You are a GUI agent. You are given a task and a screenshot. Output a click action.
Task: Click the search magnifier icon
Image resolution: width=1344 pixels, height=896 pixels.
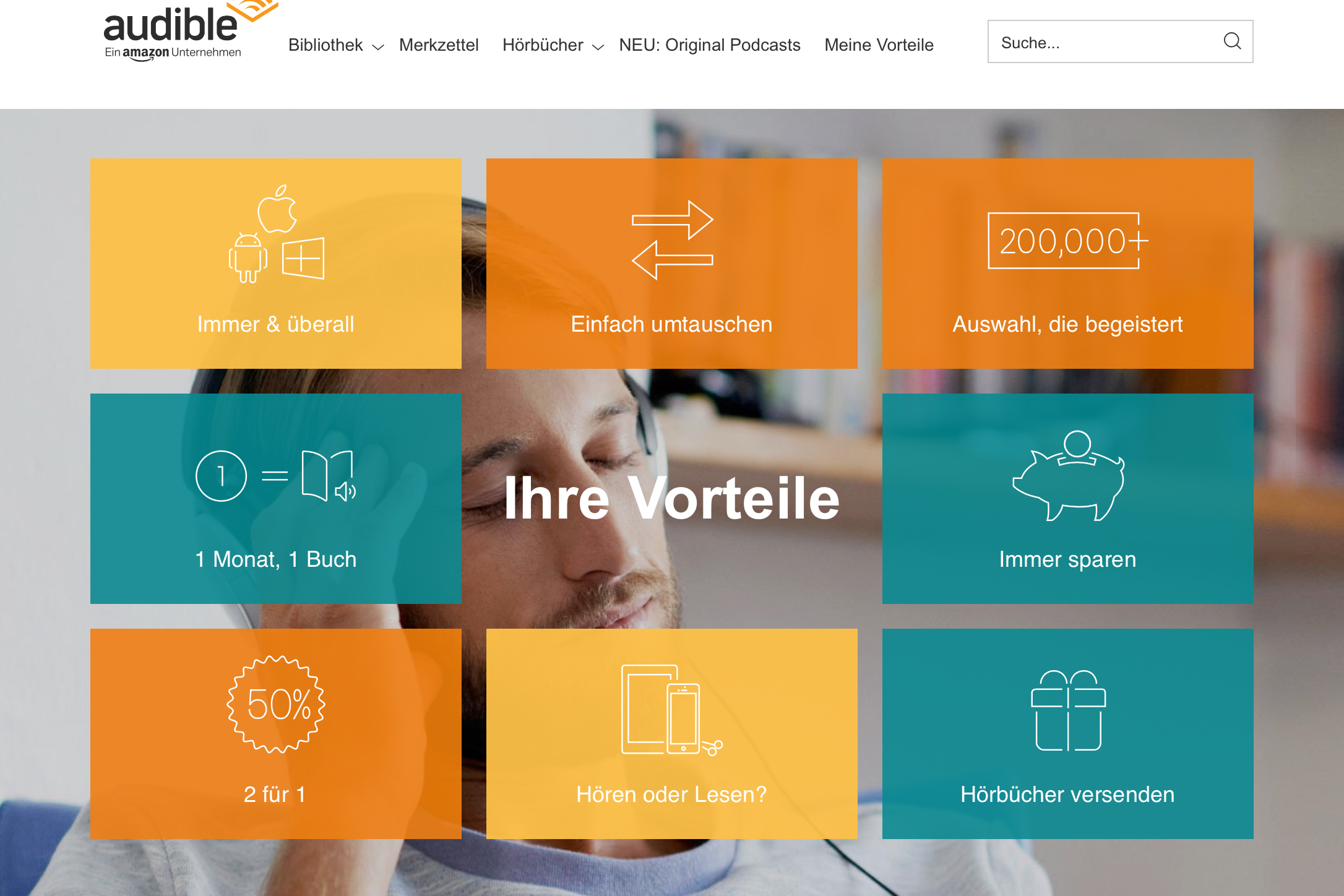(1232, 41)
